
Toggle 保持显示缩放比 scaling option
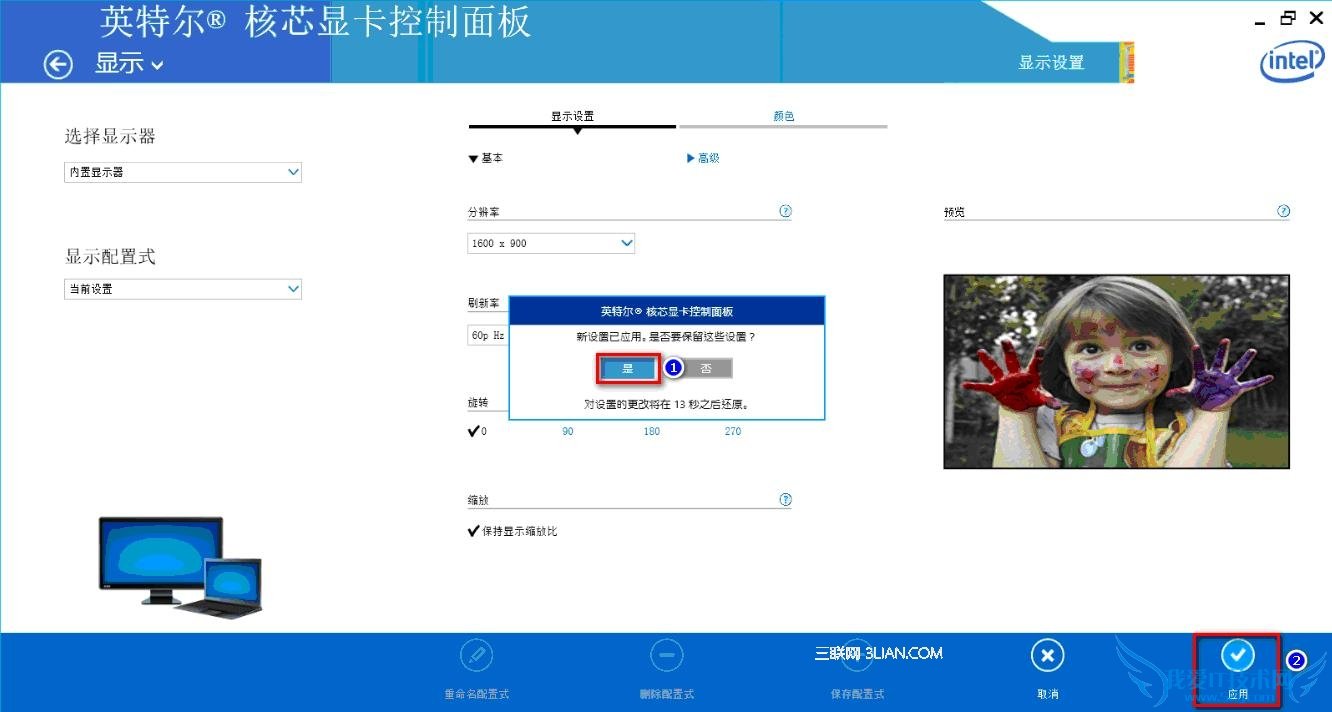[513, 531]
